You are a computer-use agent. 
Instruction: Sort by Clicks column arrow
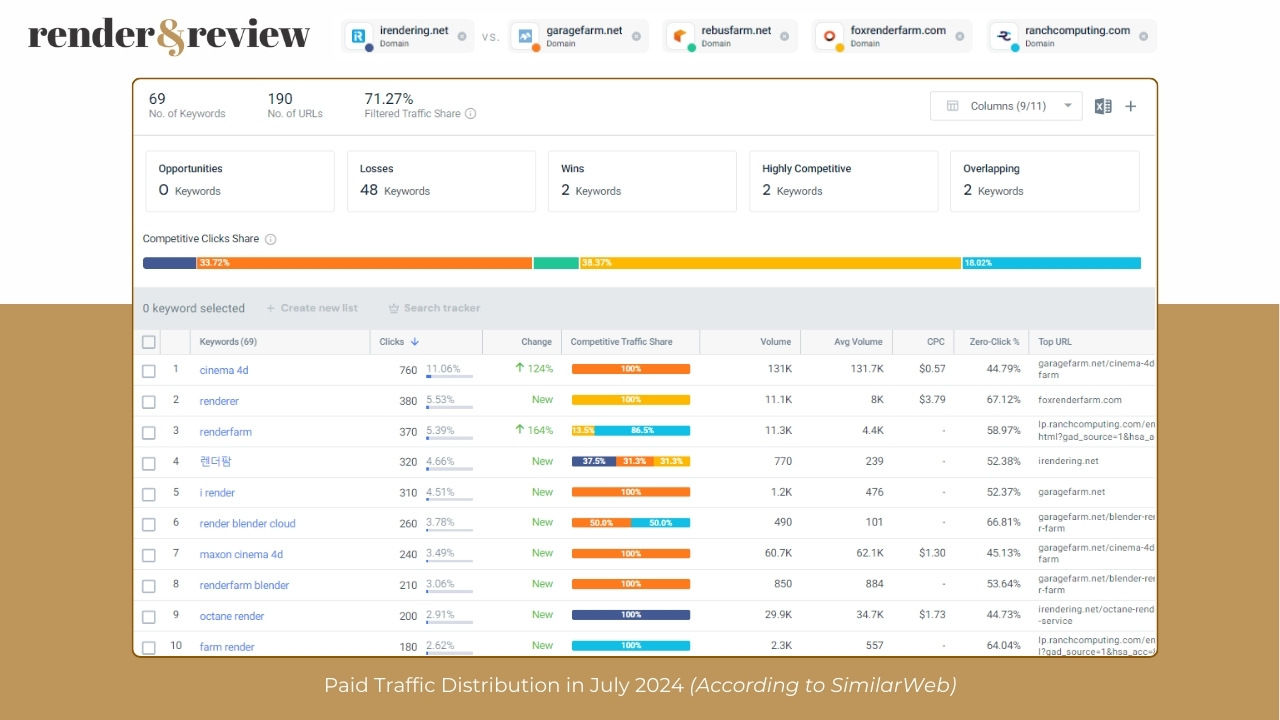pyautogui.click(x=415, y=342)
